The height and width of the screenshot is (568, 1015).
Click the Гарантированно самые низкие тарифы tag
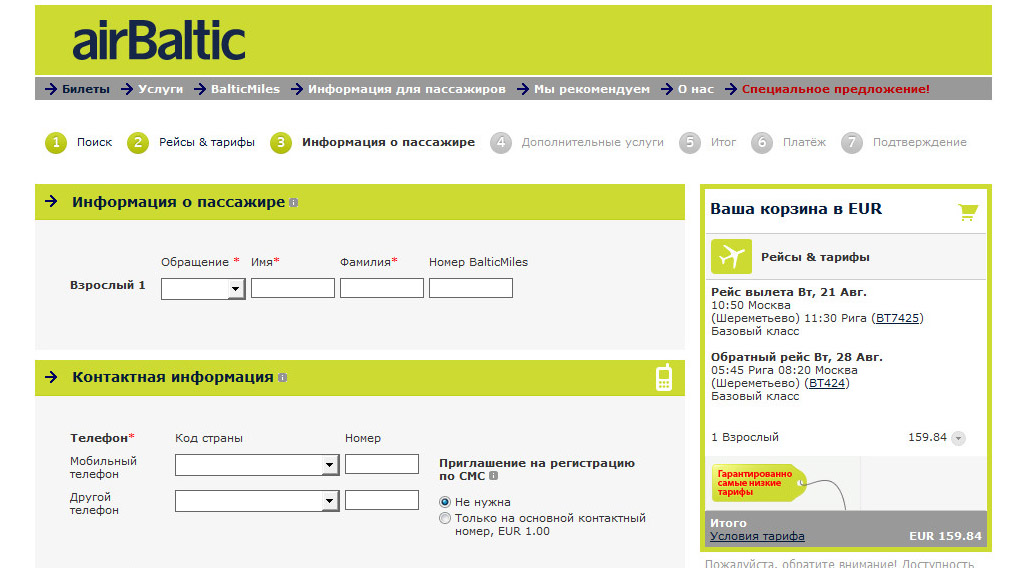(758, 483)
